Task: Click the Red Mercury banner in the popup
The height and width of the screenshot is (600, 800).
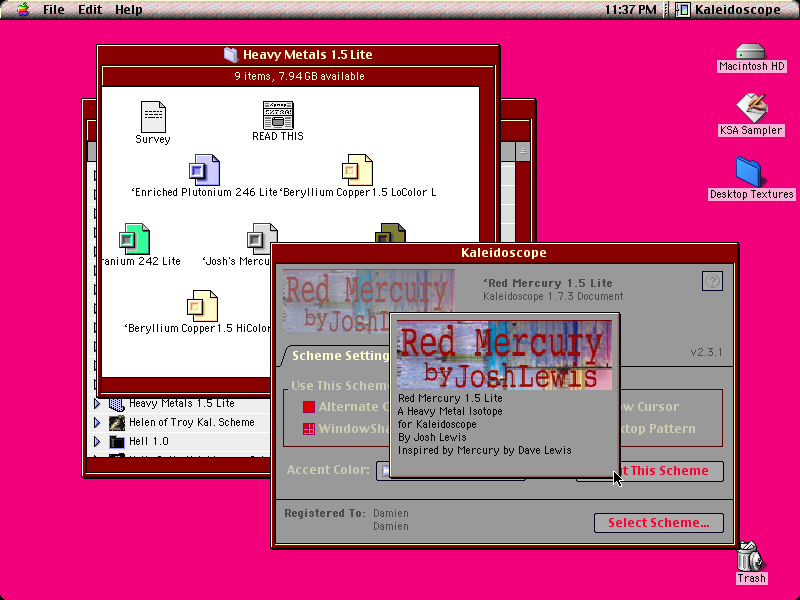Action: 504,355
